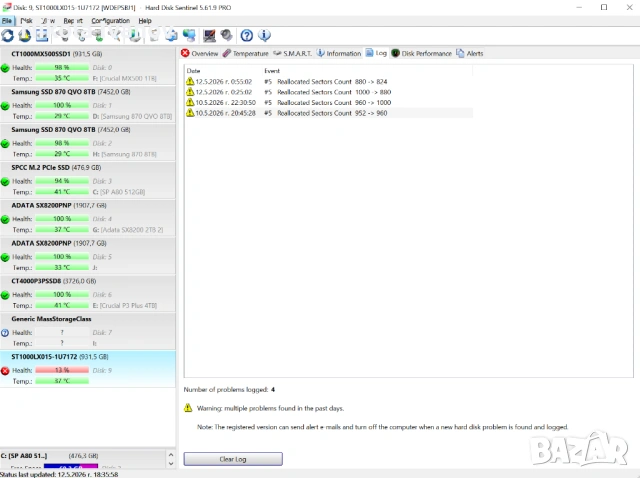Click the 'Status last updated' status bar text

[x=59, y=474]
